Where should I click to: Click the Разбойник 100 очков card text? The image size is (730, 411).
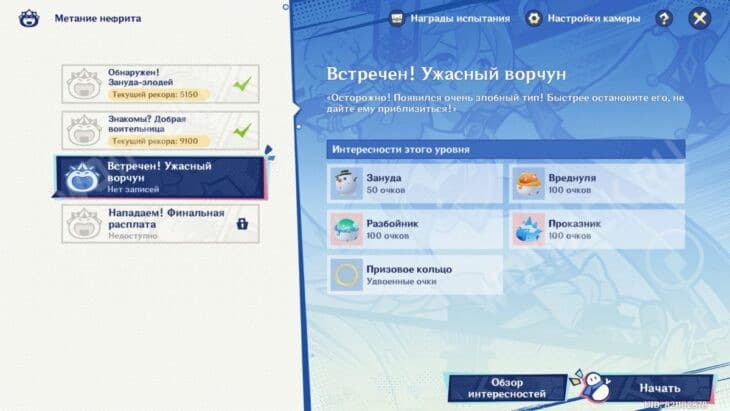[x=392, y=229]
